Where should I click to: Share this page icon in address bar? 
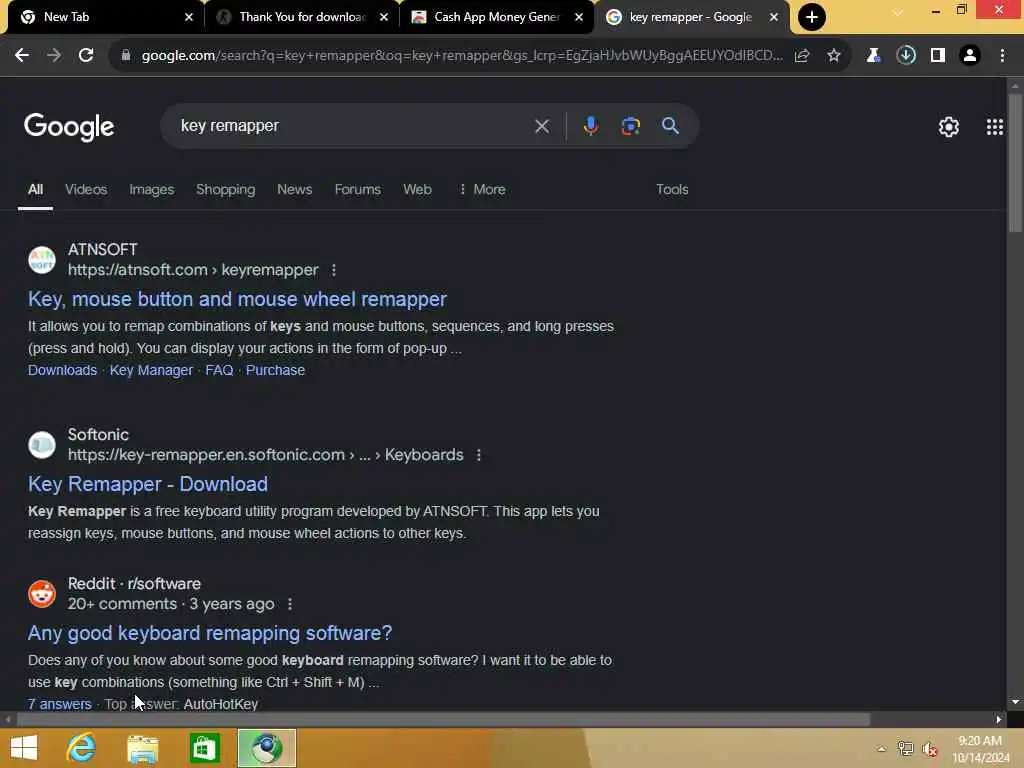(x=802, y=56)
